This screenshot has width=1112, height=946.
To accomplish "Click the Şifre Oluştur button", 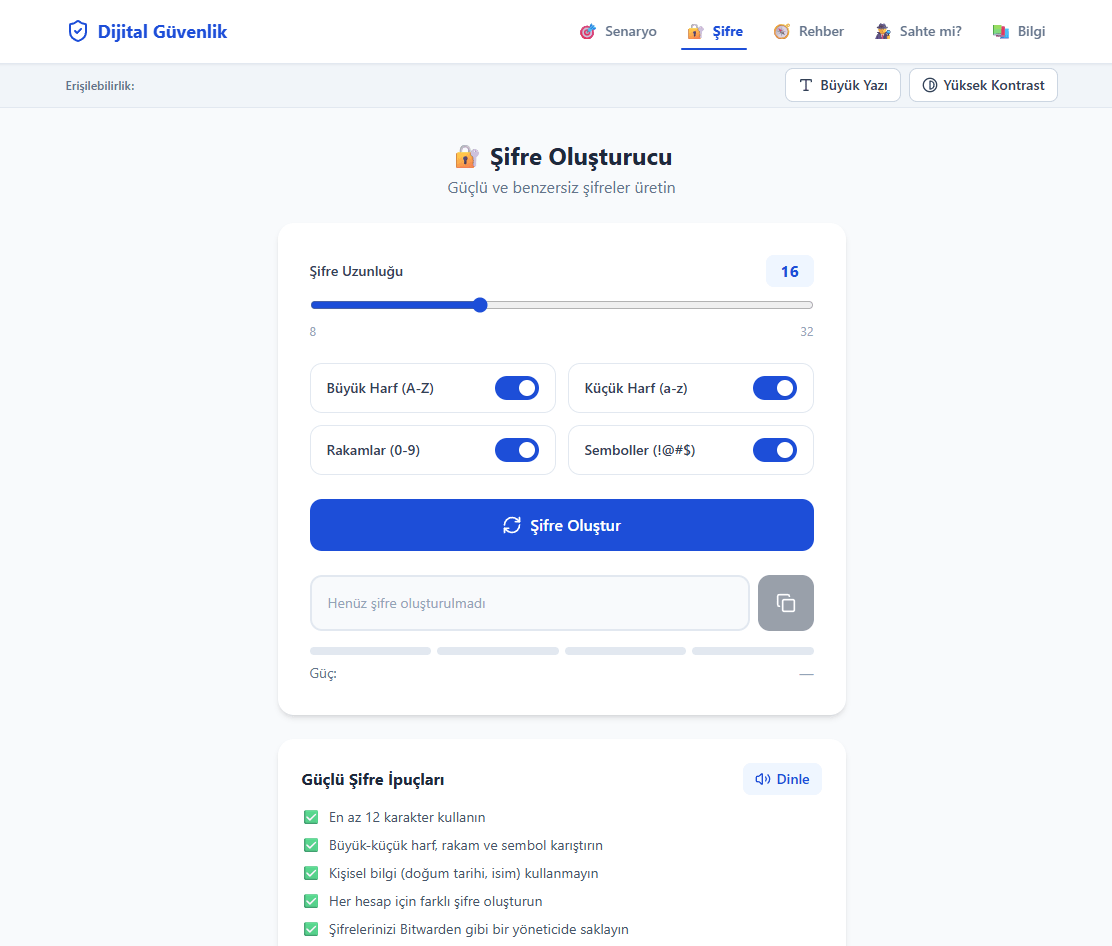I will pos(562,525).
